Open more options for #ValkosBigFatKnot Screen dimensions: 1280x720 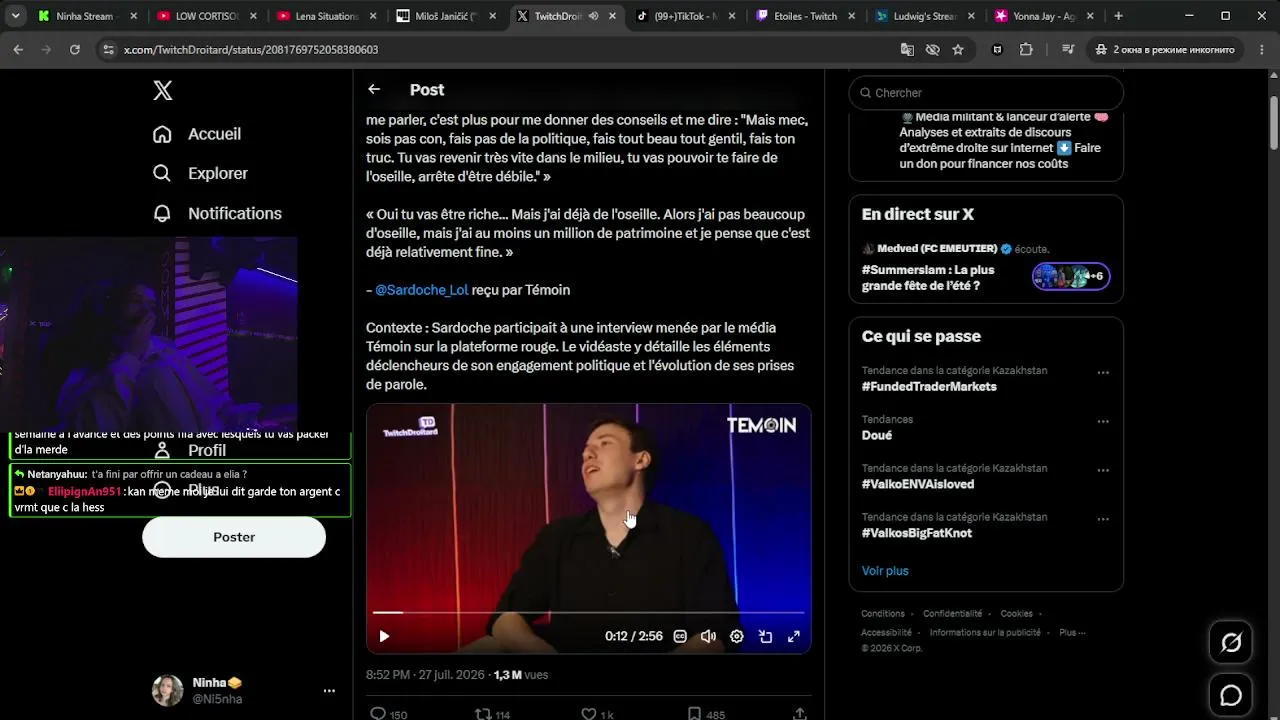tap(1103, 519)
